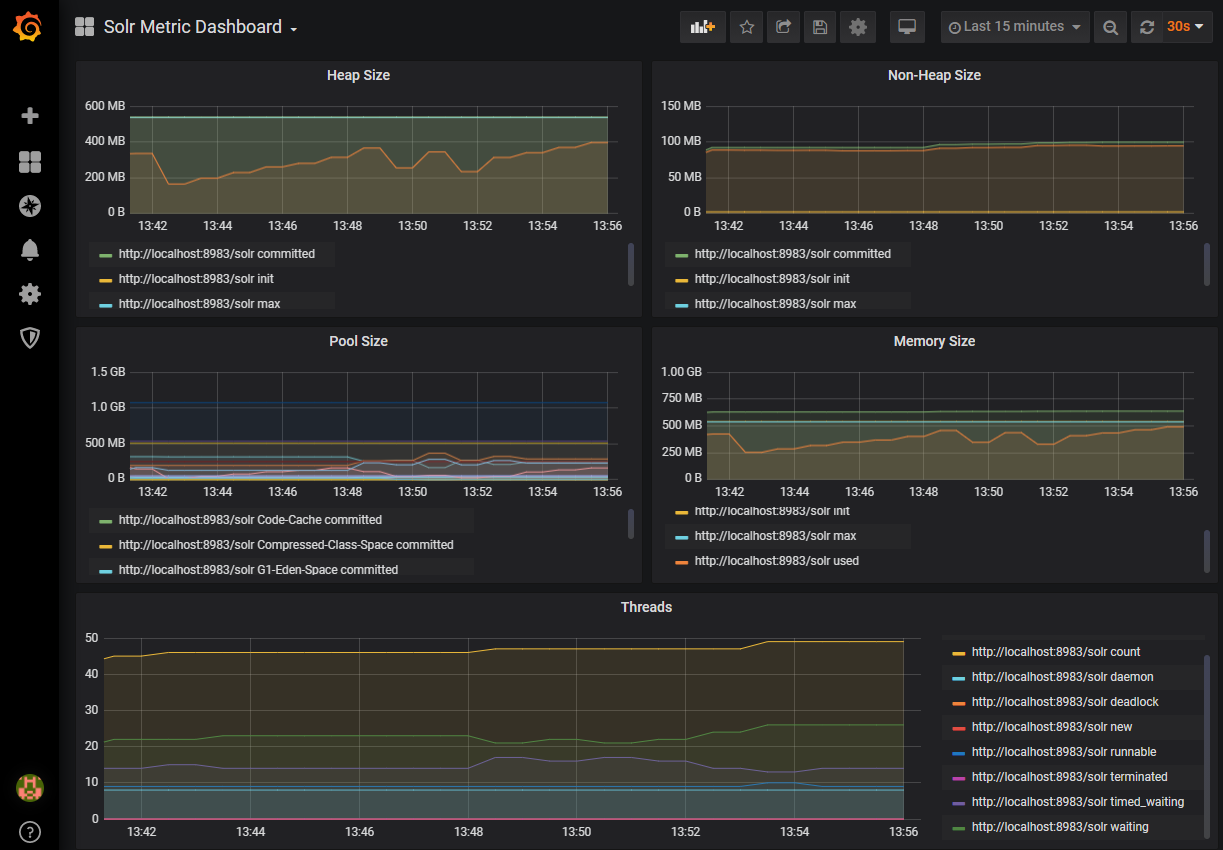Star this dashboard as favorite
1223x850 pixels.
746,27
